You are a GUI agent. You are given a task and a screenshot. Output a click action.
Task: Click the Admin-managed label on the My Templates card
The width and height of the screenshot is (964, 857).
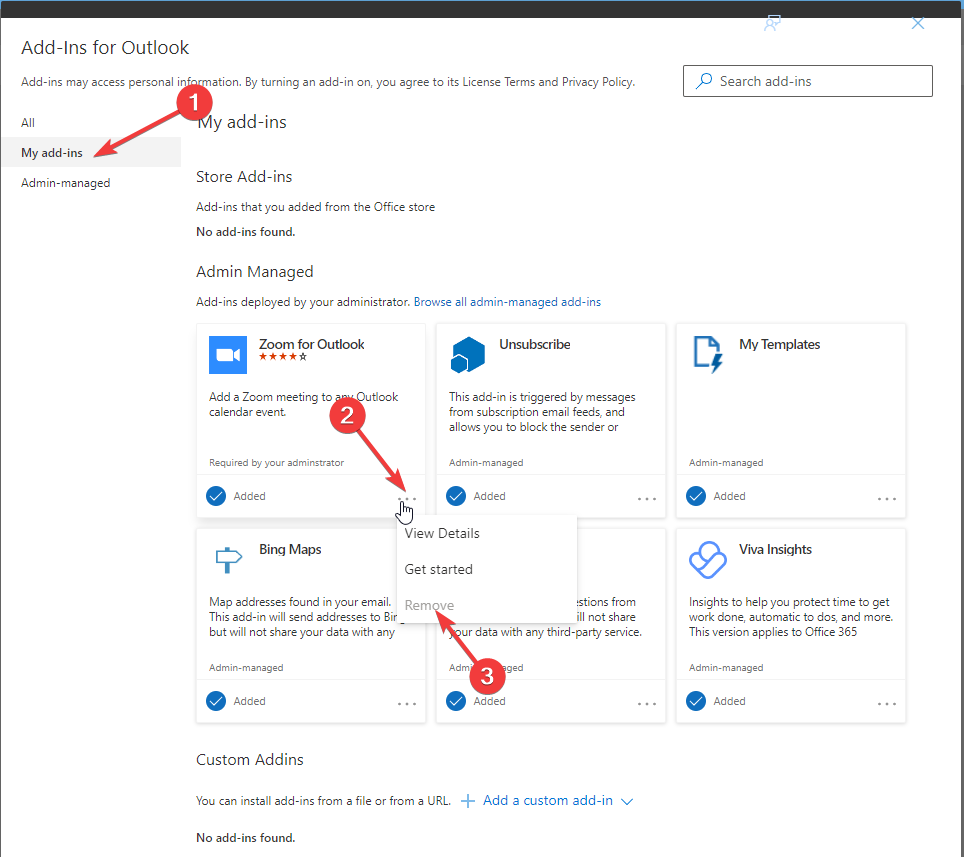(x=726, y=462)
